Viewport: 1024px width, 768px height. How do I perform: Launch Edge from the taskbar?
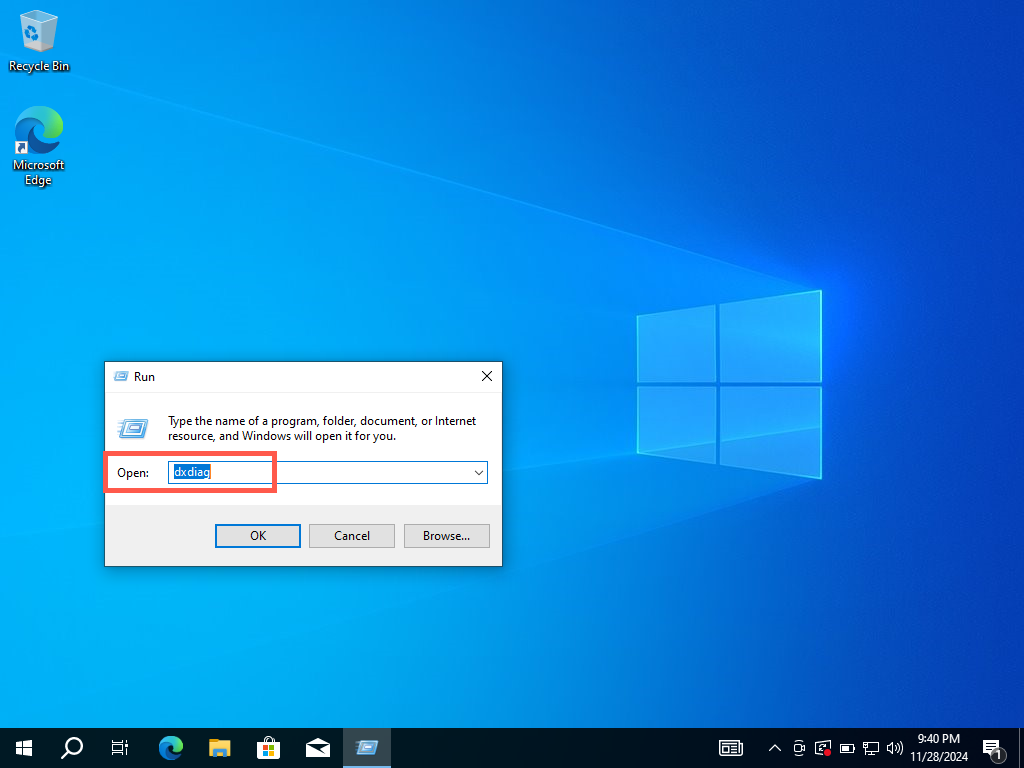point(171,747)
